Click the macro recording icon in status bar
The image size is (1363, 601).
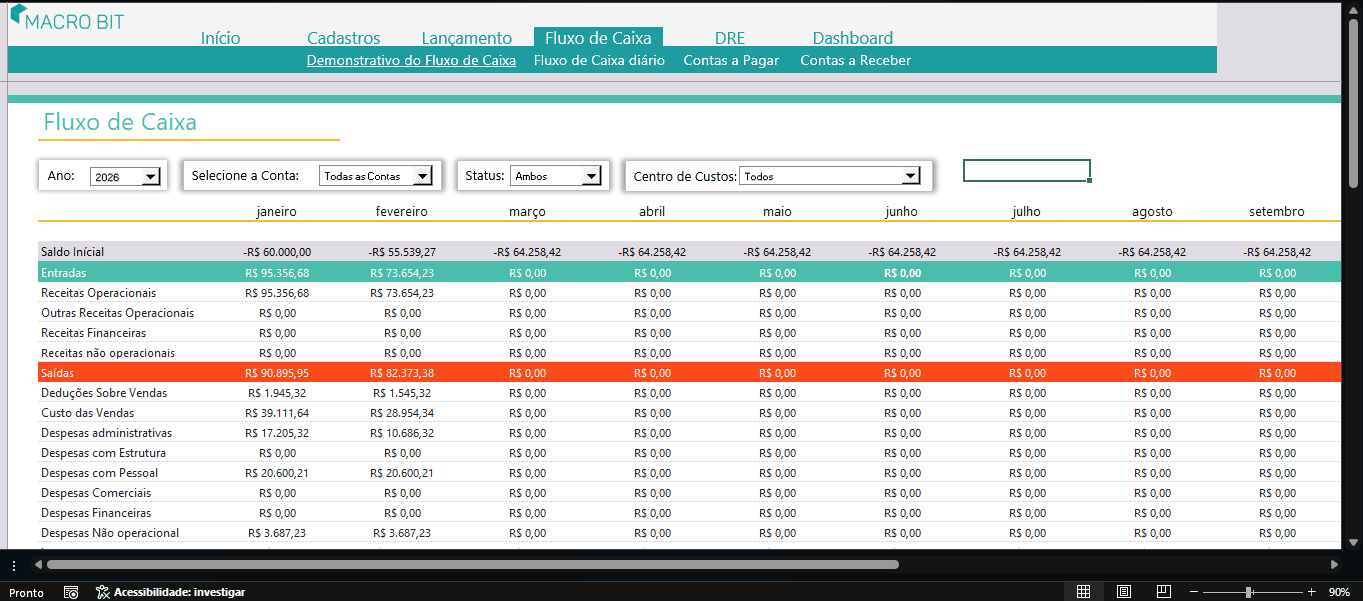tap(71, 592)
